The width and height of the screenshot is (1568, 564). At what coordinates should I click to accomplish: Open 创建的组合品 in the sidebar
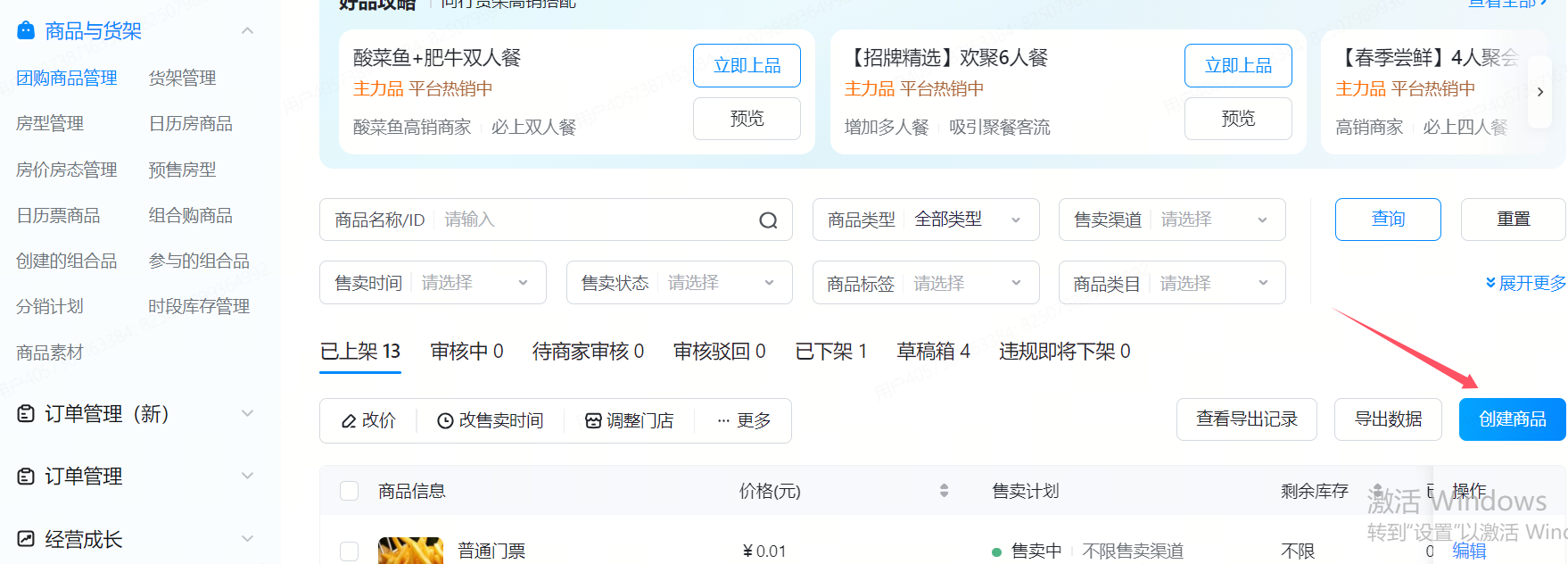pyautogui.click(x=67, y=261)
